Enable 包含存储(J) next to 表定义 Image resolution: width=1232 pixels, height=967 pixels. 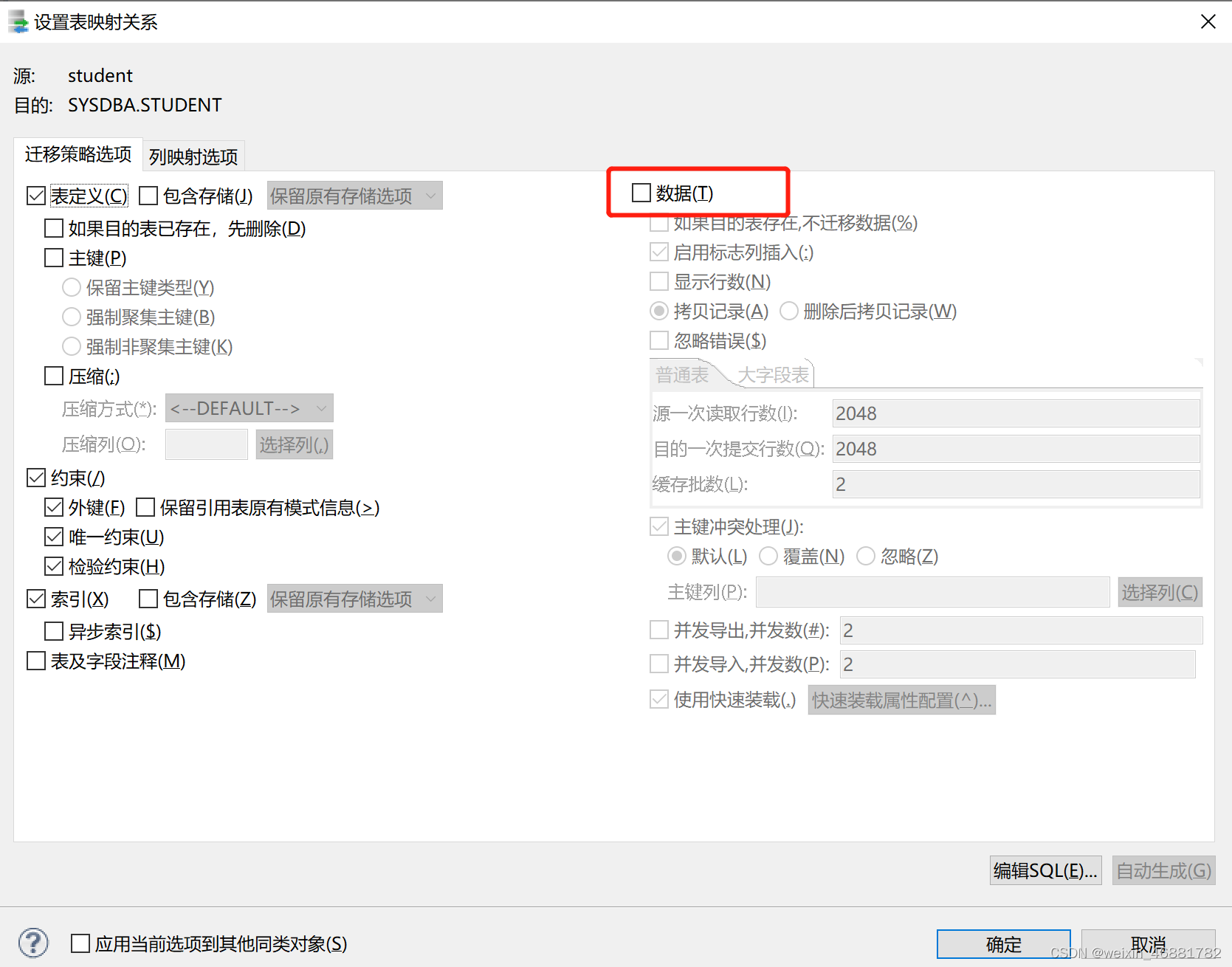pyautogui.click(x=148, y=196)
